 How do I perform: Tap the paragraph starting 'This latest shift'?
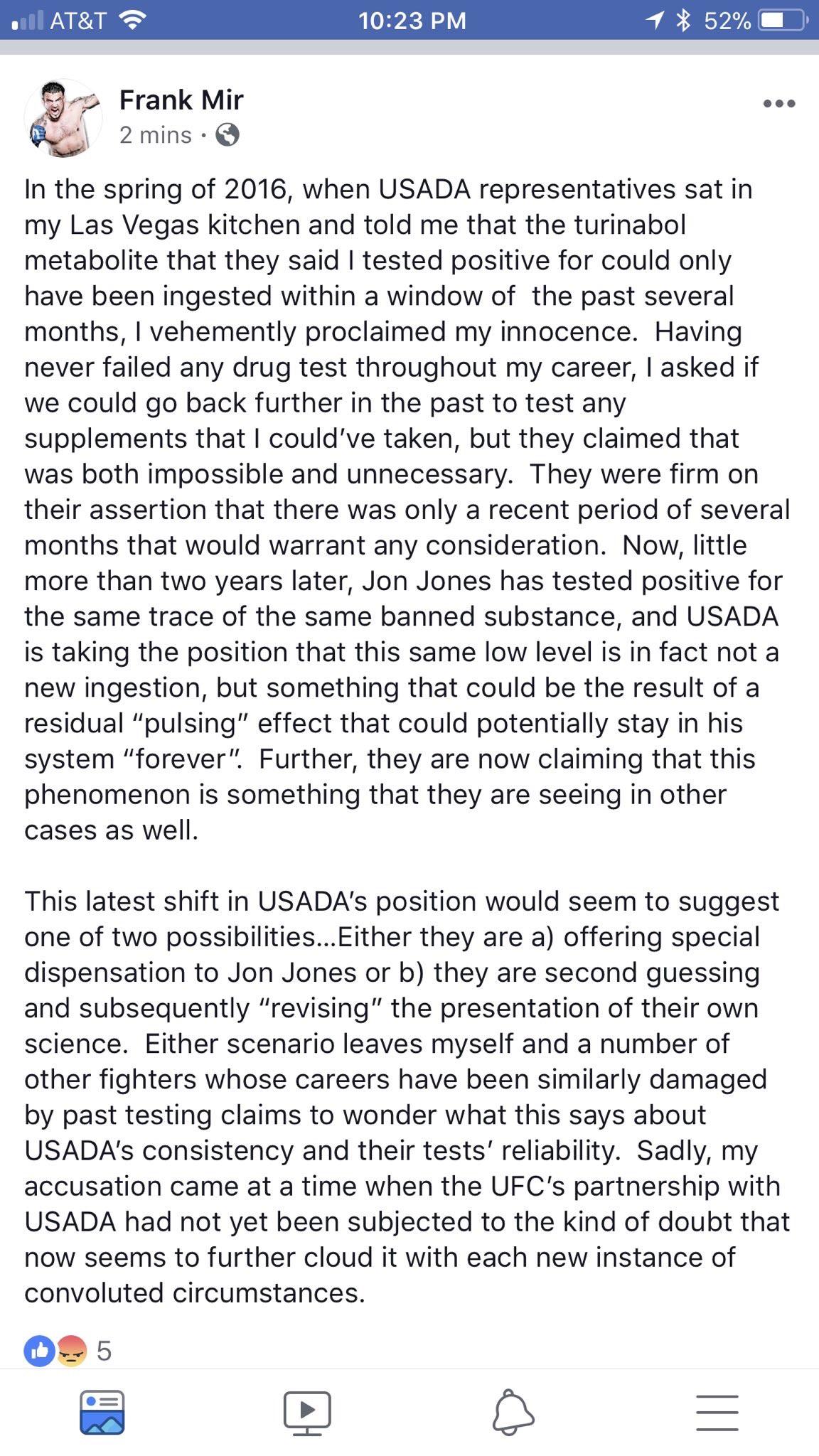pos(407,1097)
